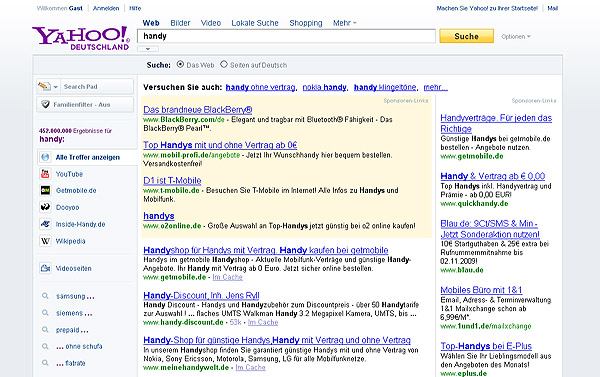Click the mehr... suggestions link

click(435, 87)
